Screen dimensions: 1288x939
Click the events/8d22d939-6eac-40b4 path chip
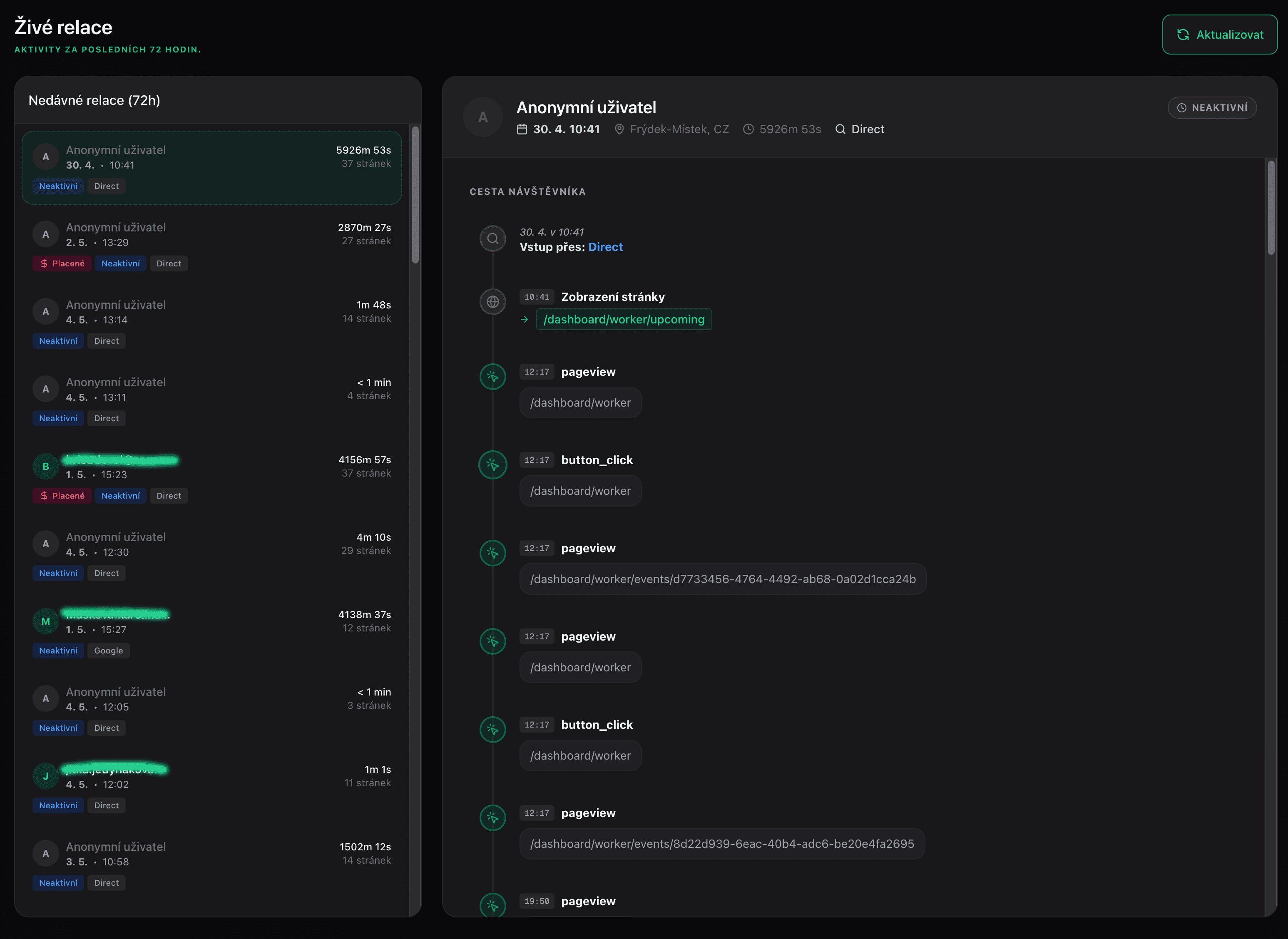coord(722,844)
